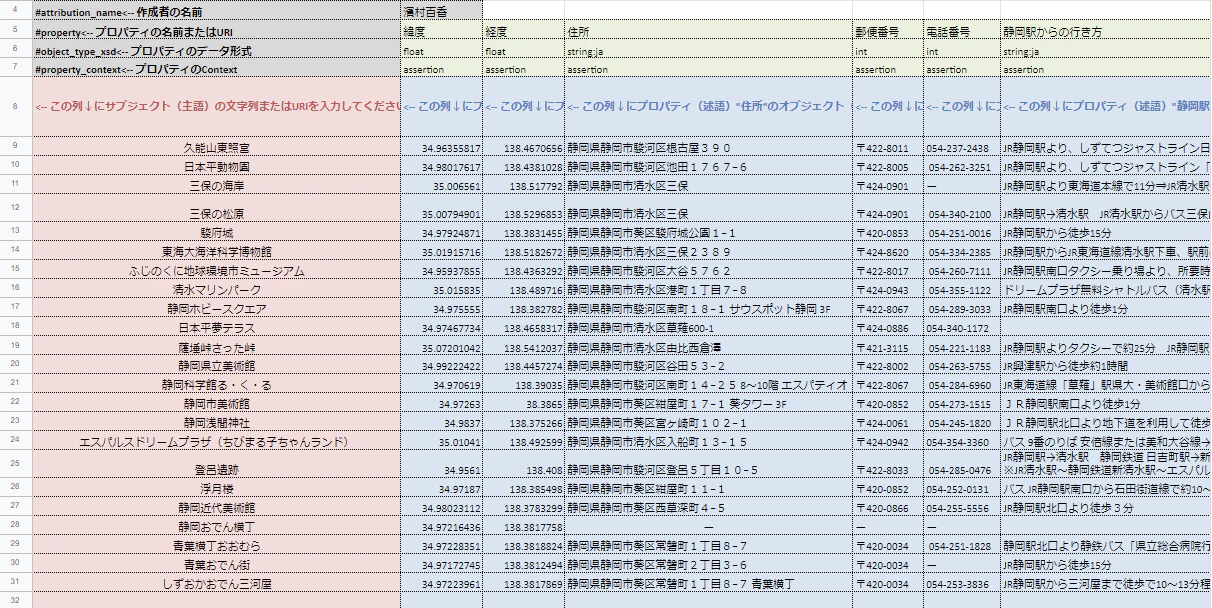Click the エスパルスドリームプラザ cell
This screenshot has height=608, width=1212.
point(216,442)
